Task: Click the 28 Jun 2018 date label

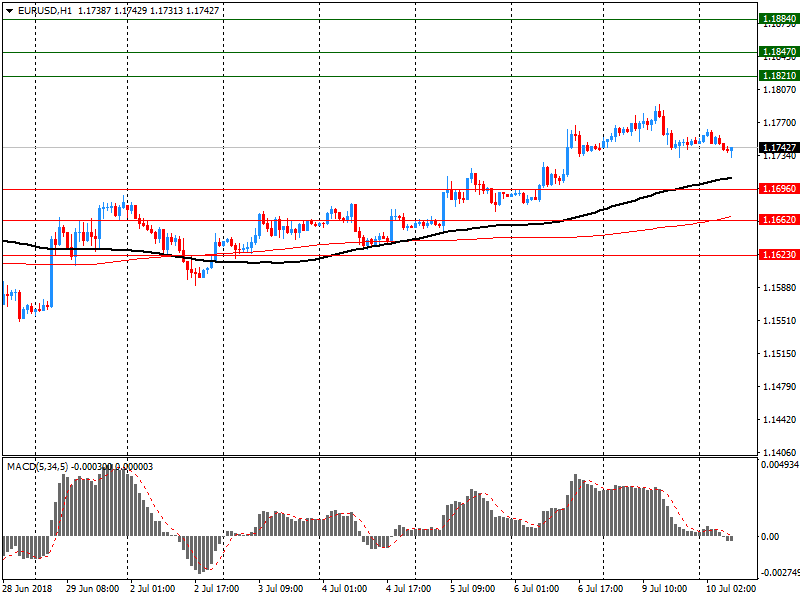Action: [27, 589]
